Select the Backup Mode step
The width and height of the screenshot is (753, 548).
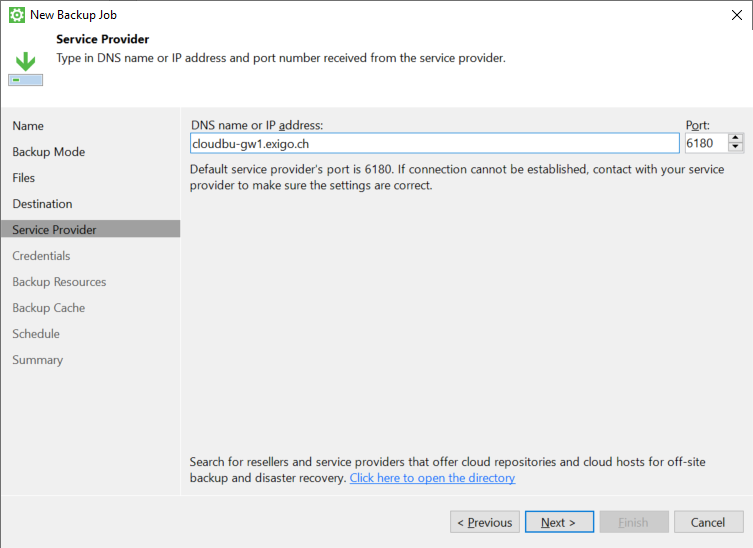(x=49, y=152)
